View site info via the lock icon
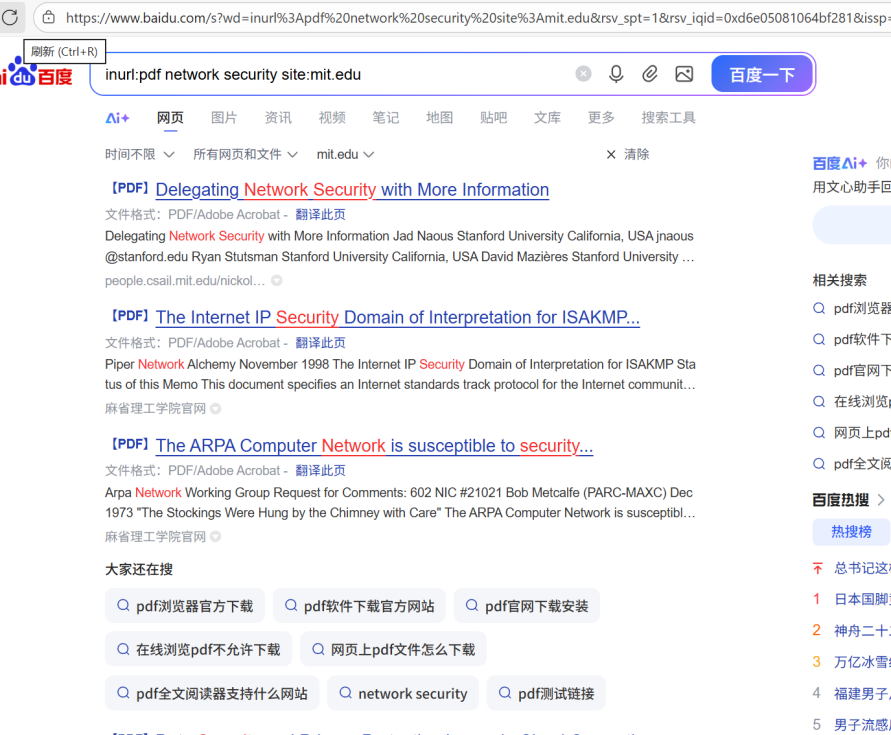Image resolution: width=891 pixels, height=735 pixels. click(x=49, y=18)
